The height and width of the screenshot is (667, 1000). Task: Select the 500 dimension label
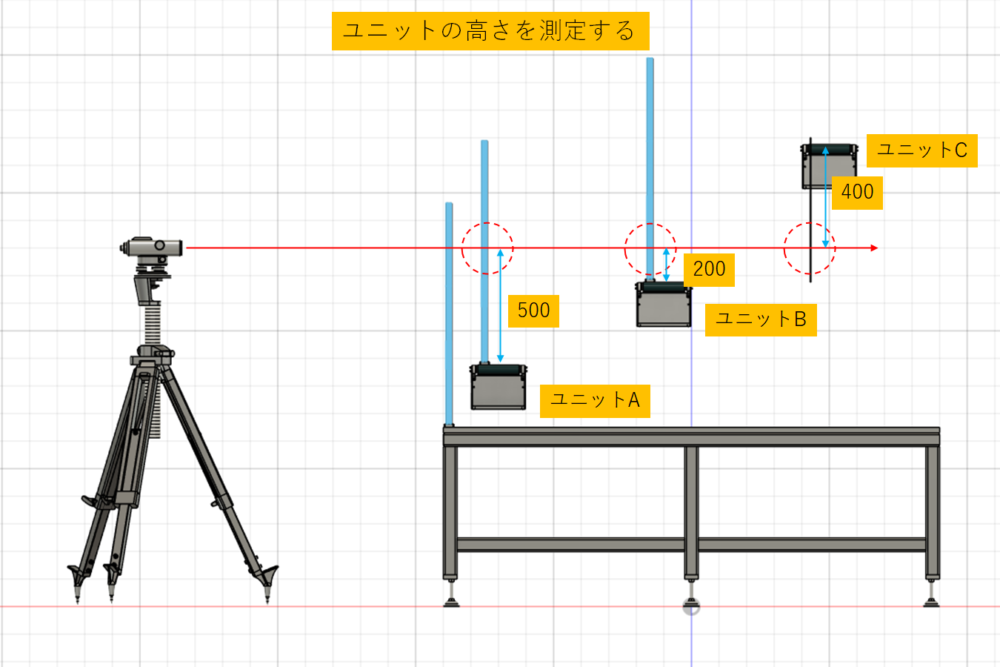tap(533, 310)
